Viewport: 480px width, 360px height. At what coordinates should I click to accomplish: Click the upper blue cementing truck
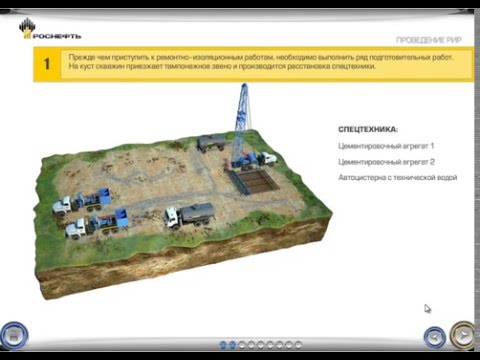(81, 202)
